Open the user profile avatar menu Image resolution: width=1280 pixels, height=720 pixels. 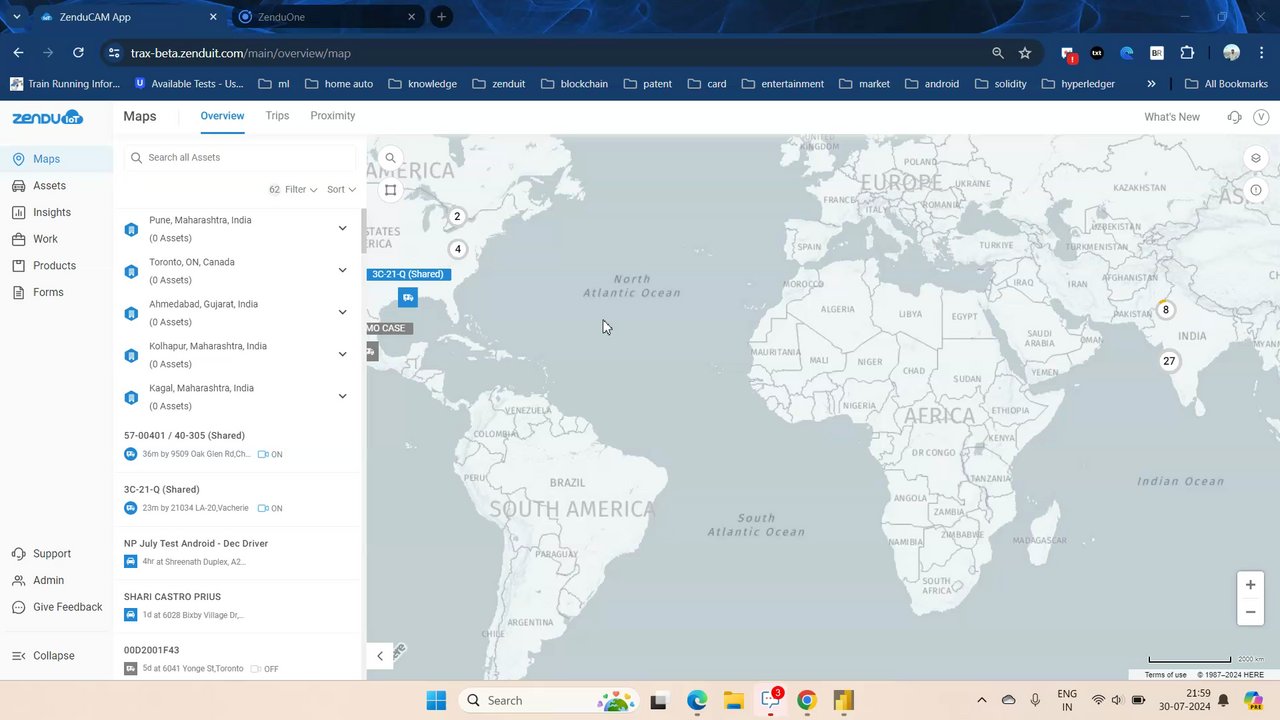click(x=1260, y=117)
